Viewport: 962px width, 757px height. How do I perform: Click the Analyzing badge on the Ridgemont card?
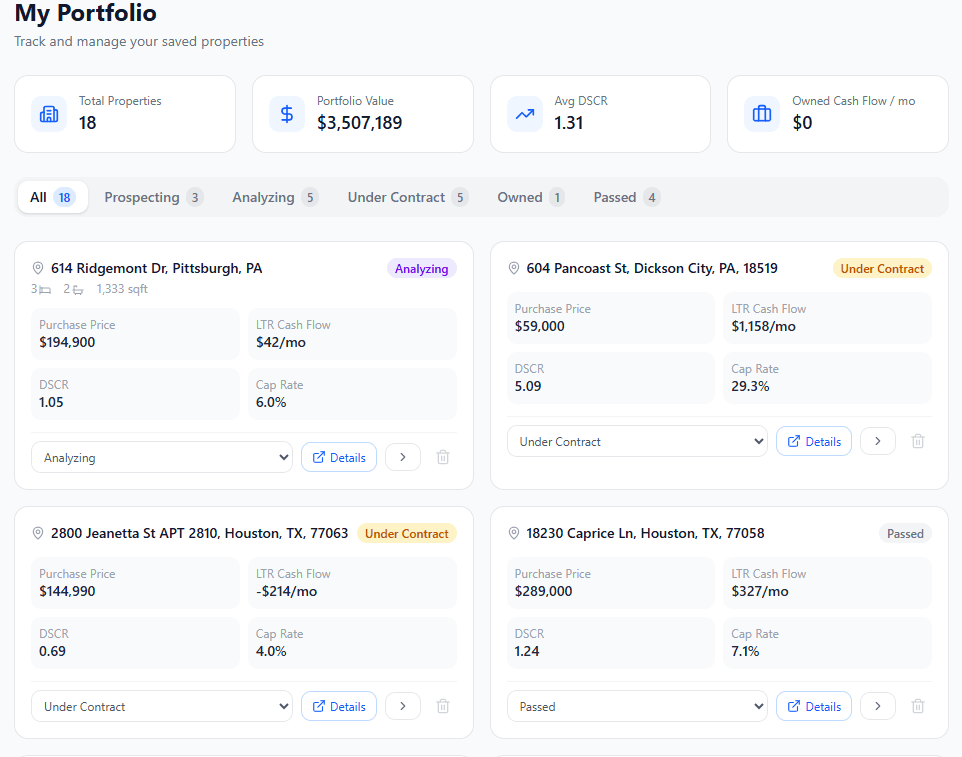(x=421, y=268)
